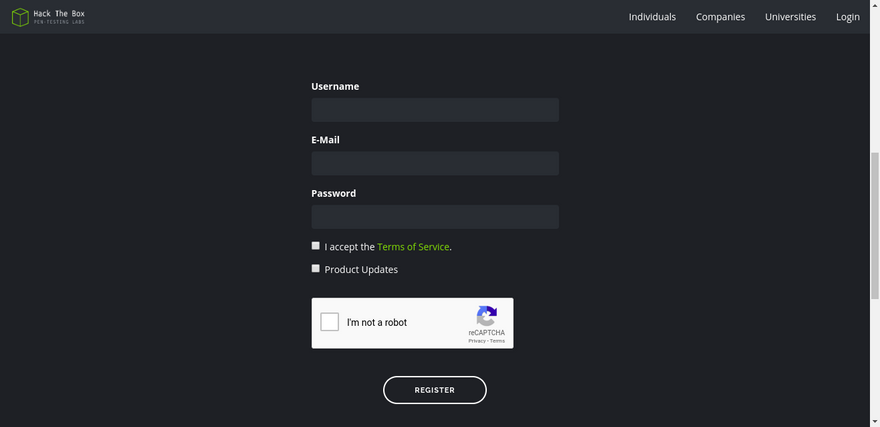Click the scrollbar up arrow
Image resolution: width=880 pixels, height=427 pixels.
pos(875,5)
